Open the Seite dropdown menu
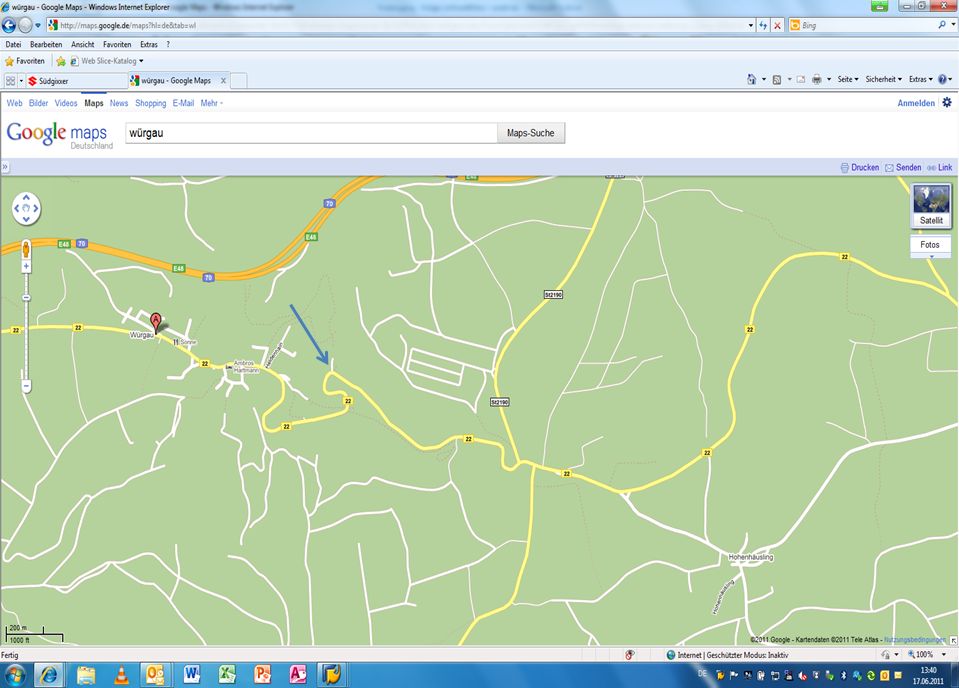This screenshot has width=959, height=688. tap(848, 80)
